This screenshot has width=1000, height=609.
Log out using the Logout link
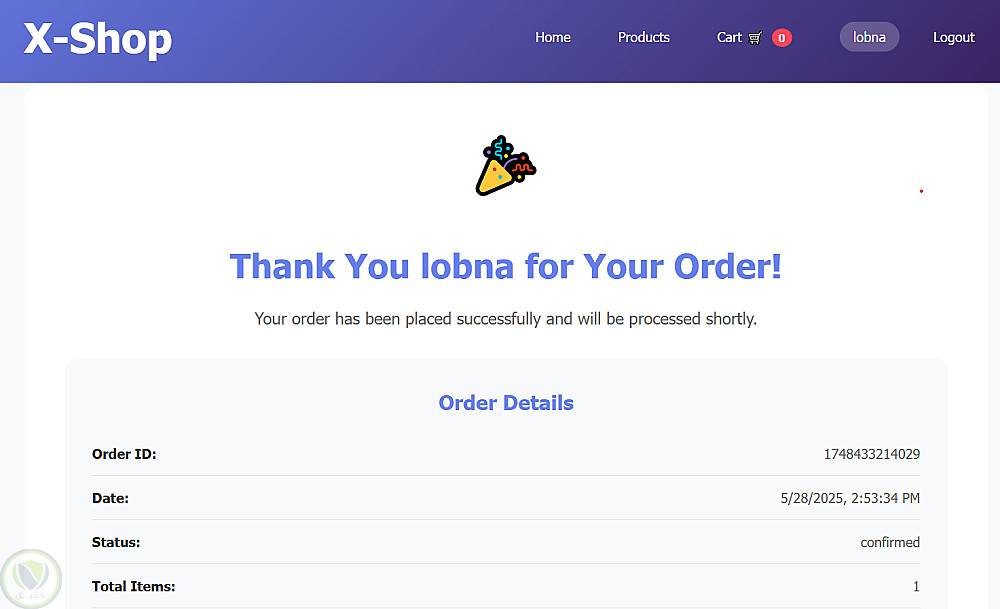click(953, 37)
